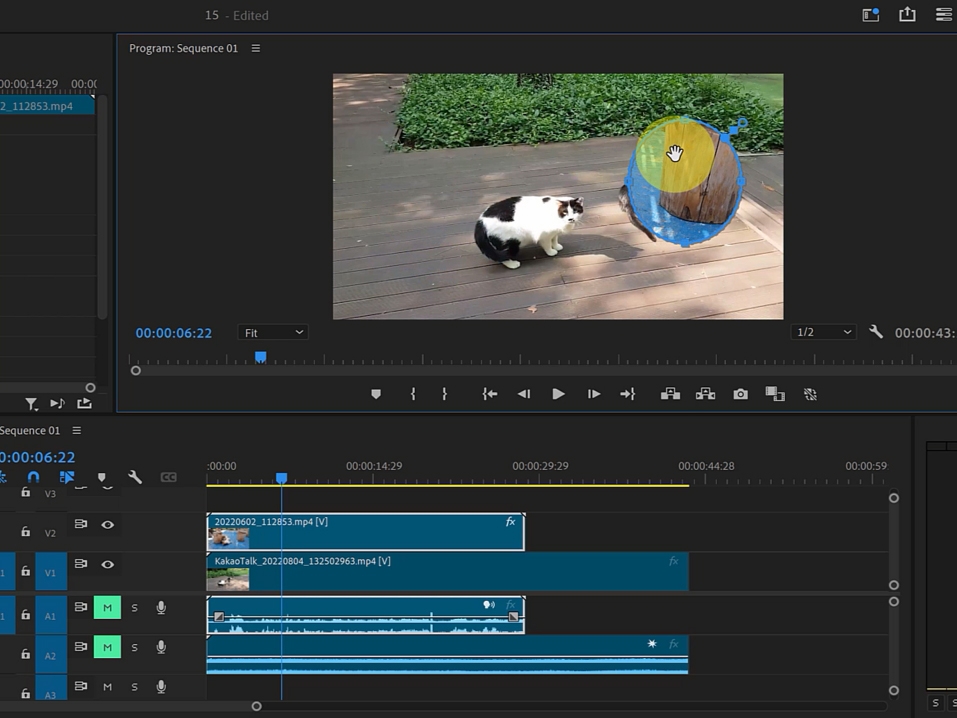Hide track V2 output with eye icon
This screenshot has width=957, height=718.
coord(107,524)
